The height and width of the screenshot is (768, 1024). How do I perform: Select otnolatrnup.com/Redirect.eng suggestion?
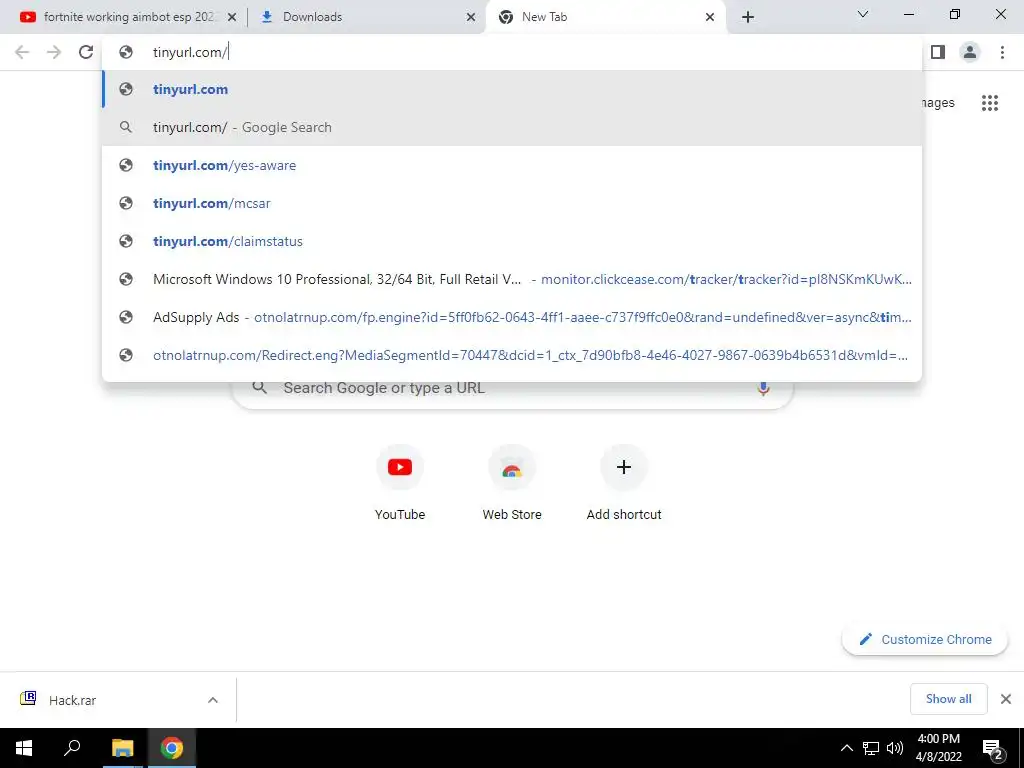tap(512, 355)
